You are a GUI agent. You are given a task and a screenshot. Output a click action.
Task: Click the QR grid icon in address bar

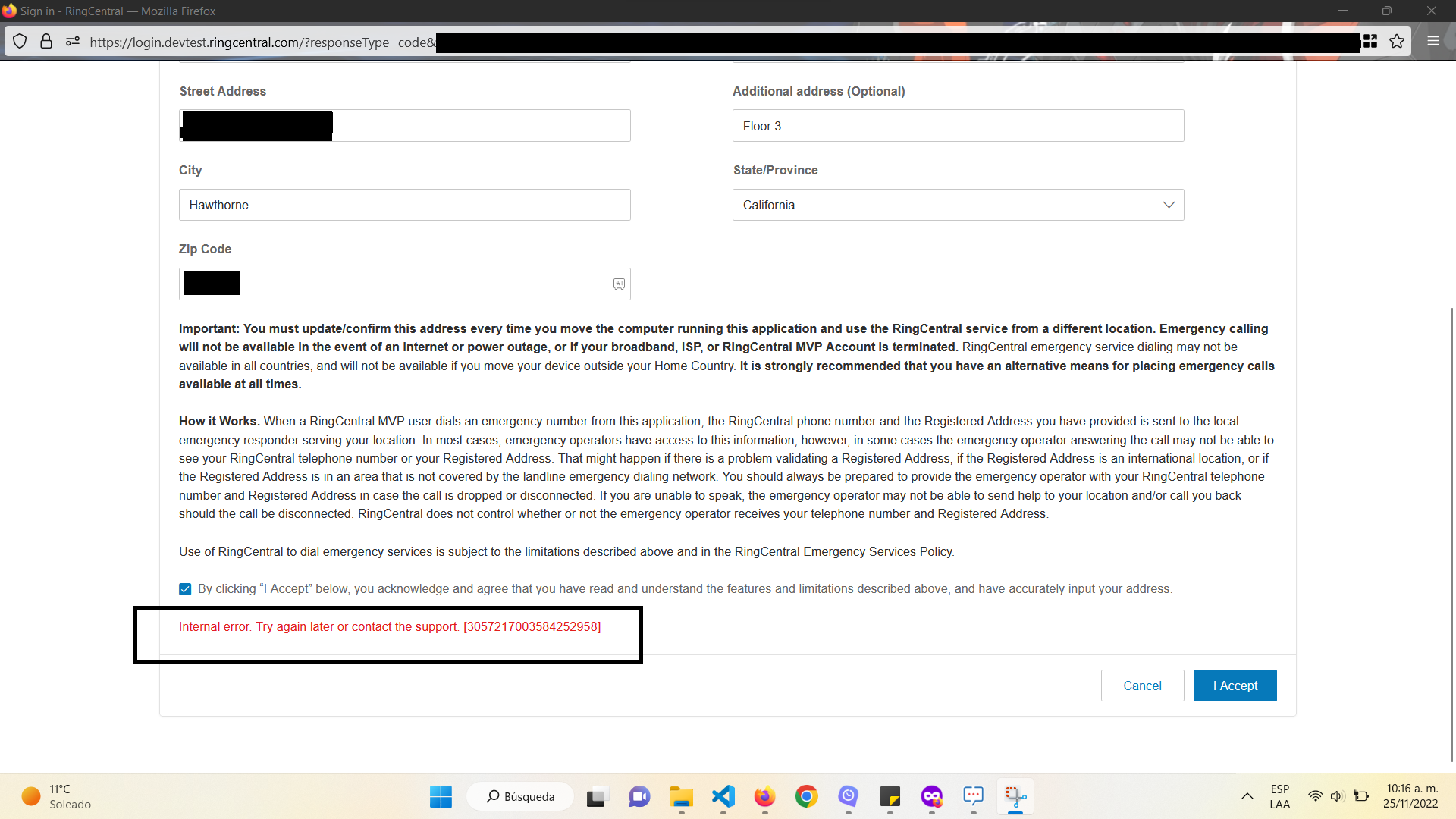pos(1370,42)
